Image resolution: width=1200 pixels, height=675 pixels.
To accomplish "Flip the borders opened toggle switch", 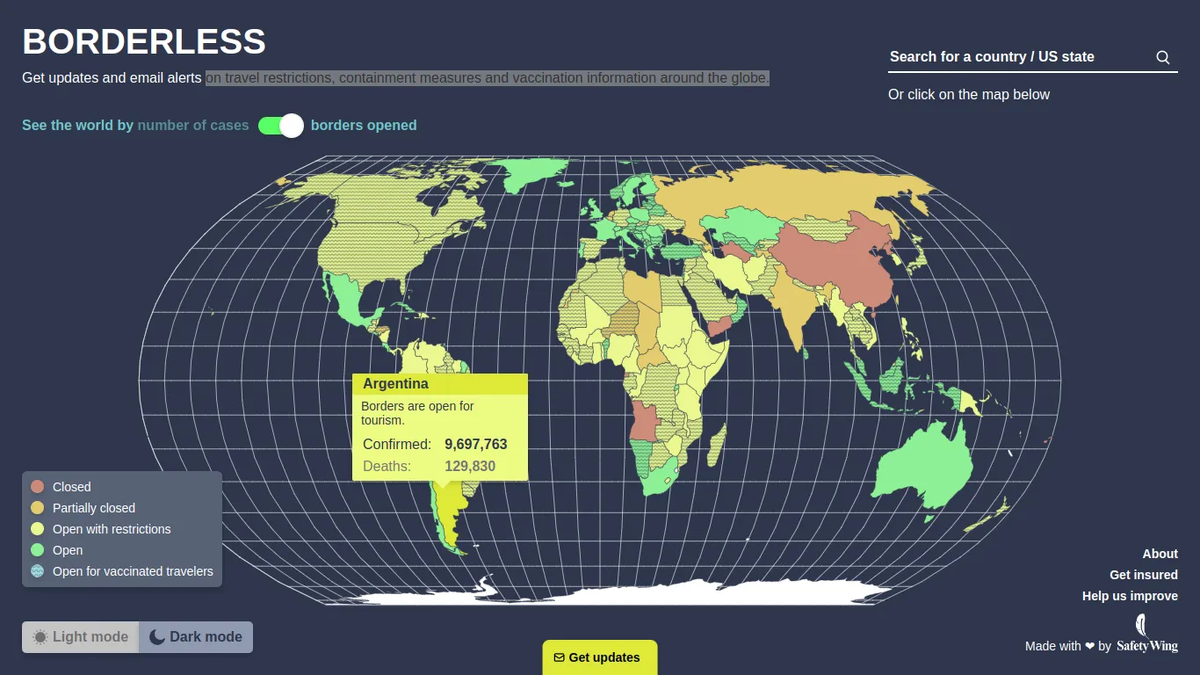I will click(279, 125).
